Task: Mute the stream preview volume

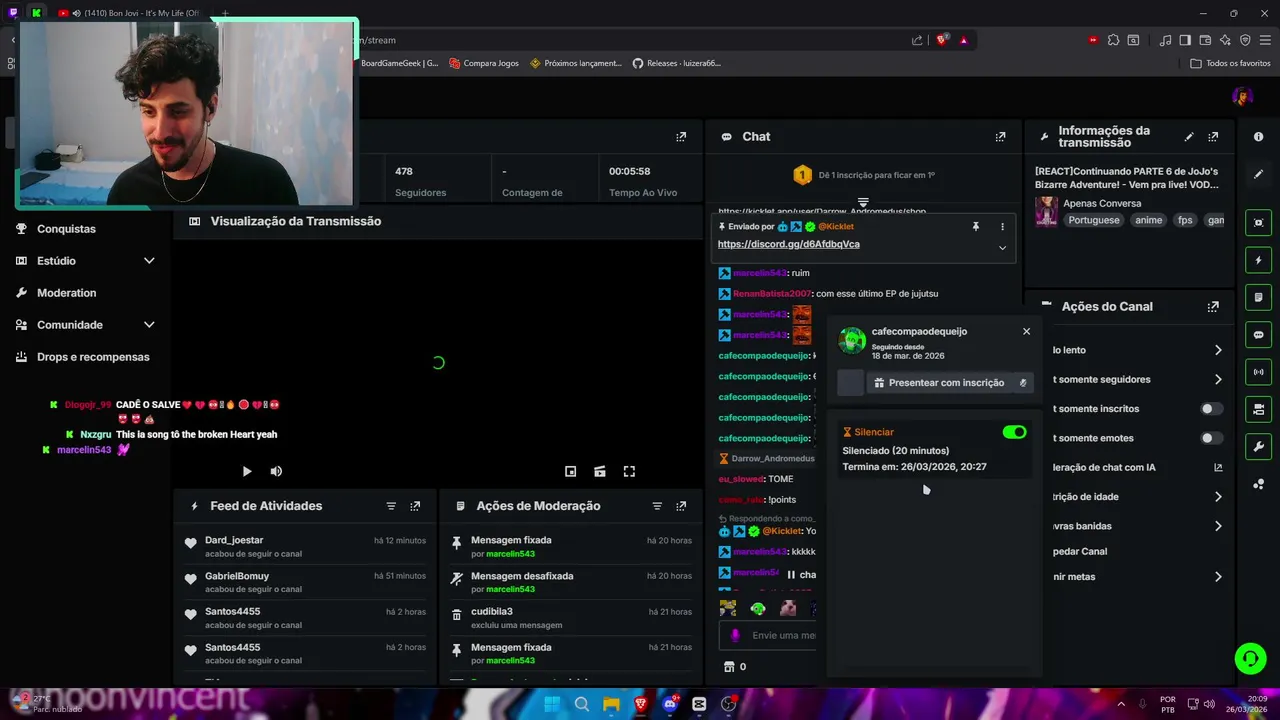Action: click(x=276, y=471)
